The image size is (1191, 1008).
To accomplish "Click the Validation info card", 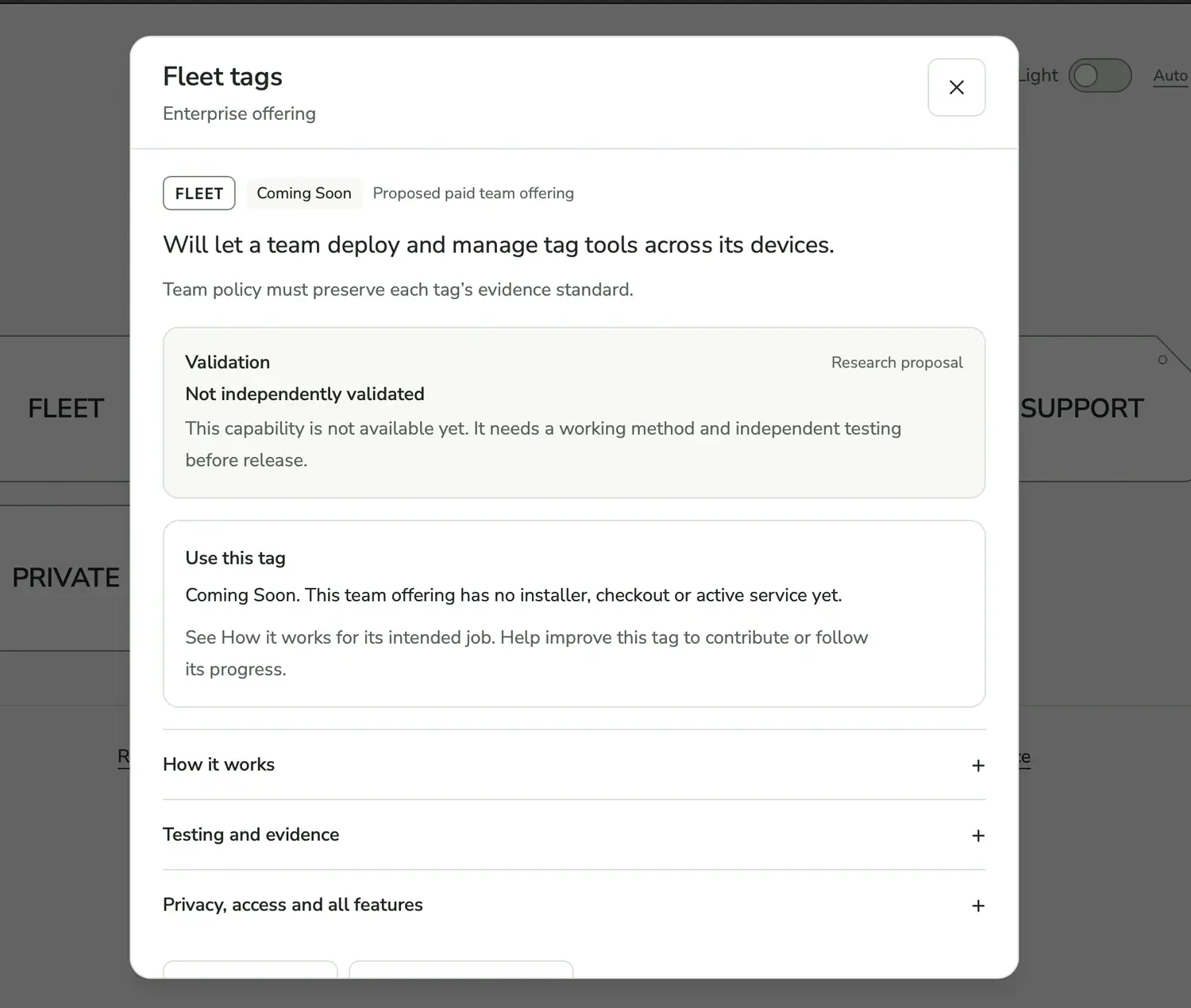I will click(574, 413).
